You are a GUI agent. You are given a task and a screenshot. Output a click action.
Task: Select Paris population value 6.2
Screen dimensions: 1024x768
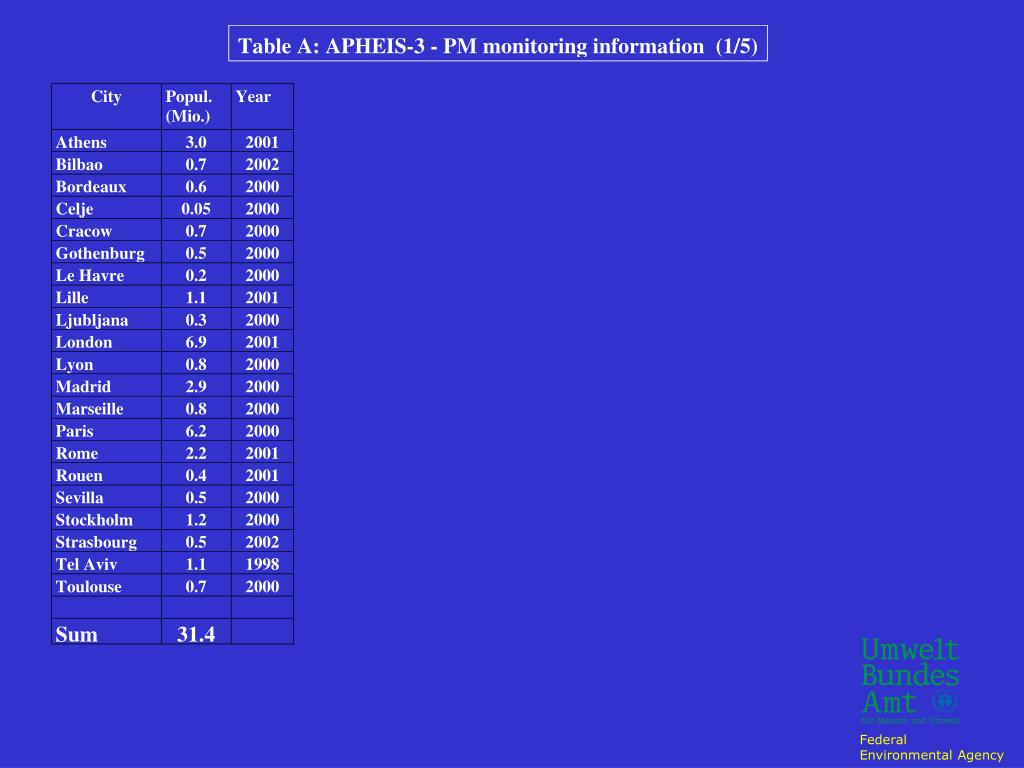(196, 430)
